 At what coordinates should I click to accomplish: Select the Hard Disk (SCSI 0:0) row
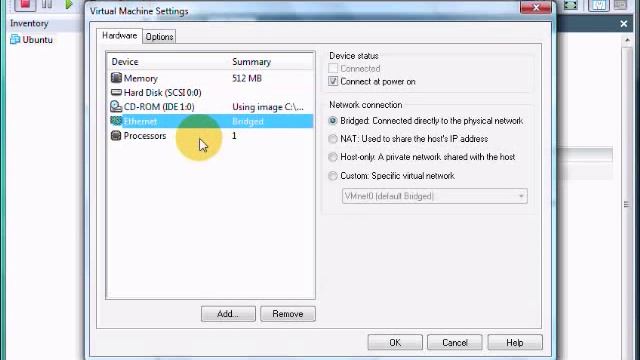pyautogui.click(x=211, y=93)
